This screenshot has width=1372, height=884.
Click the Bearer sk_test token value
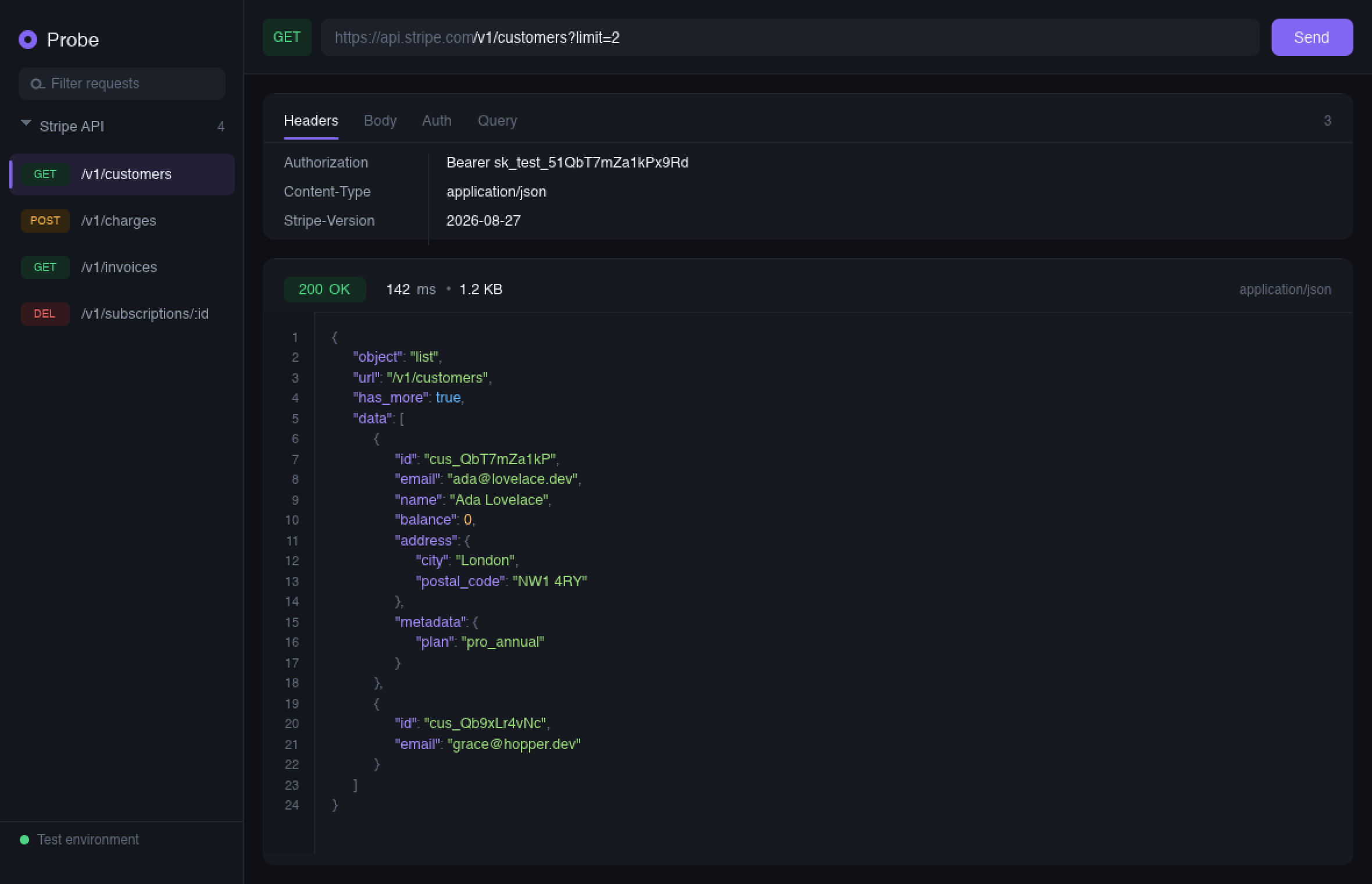click(567, 162)
